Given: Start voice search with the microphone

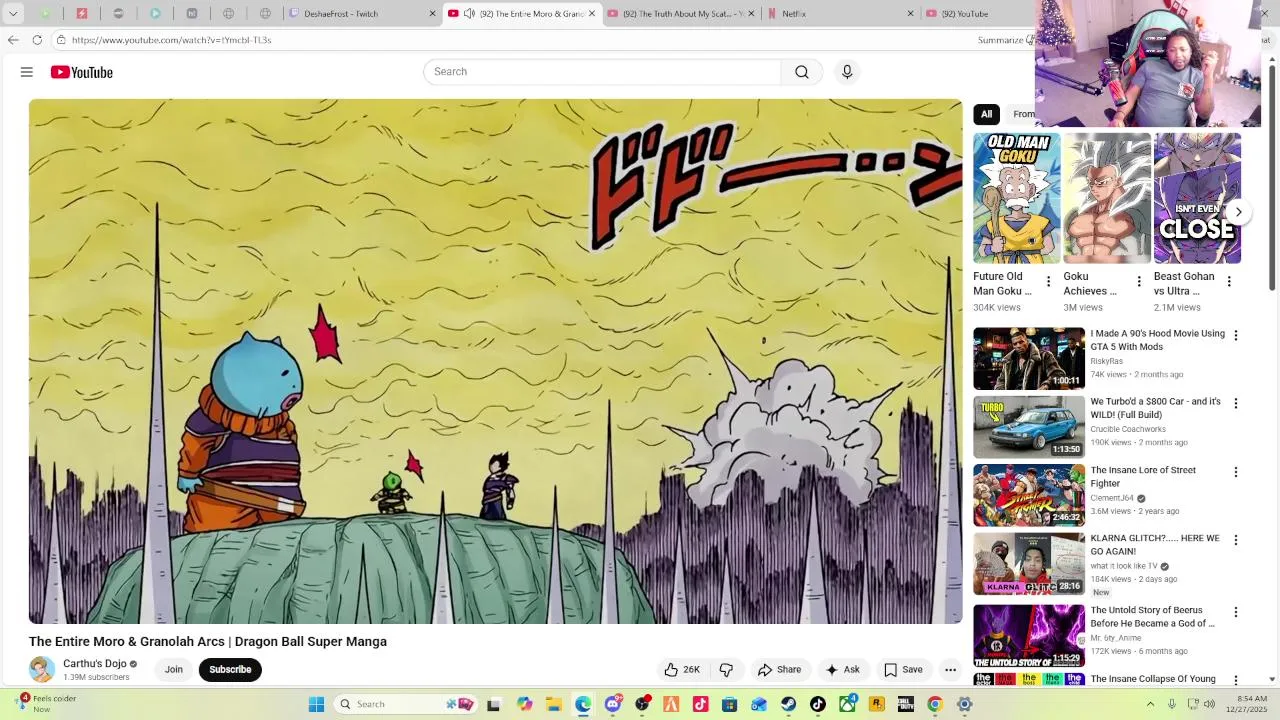Looking at the screenshot, I should [847, 72].
